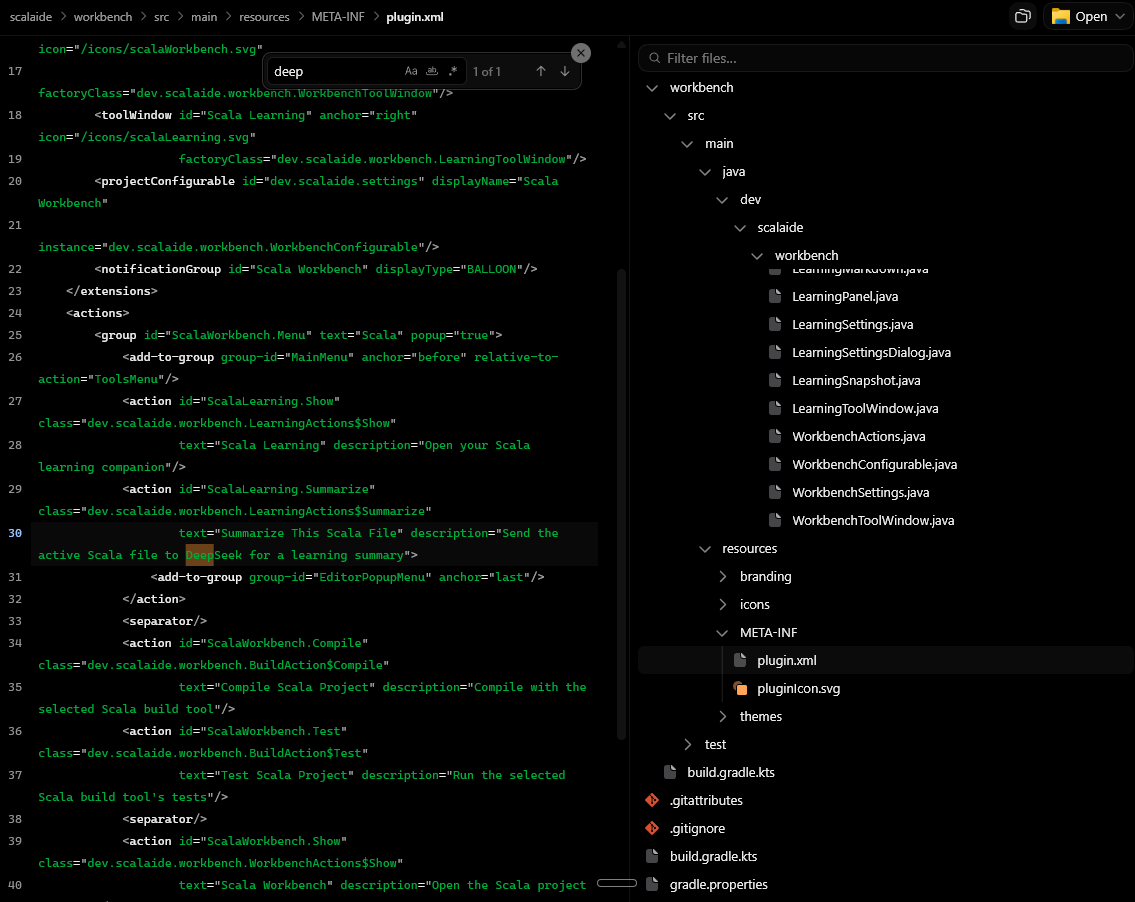Toggle whole word matching in the find bar
The width and height of the screenshot is (1135, 902).
tap(432, 71)
